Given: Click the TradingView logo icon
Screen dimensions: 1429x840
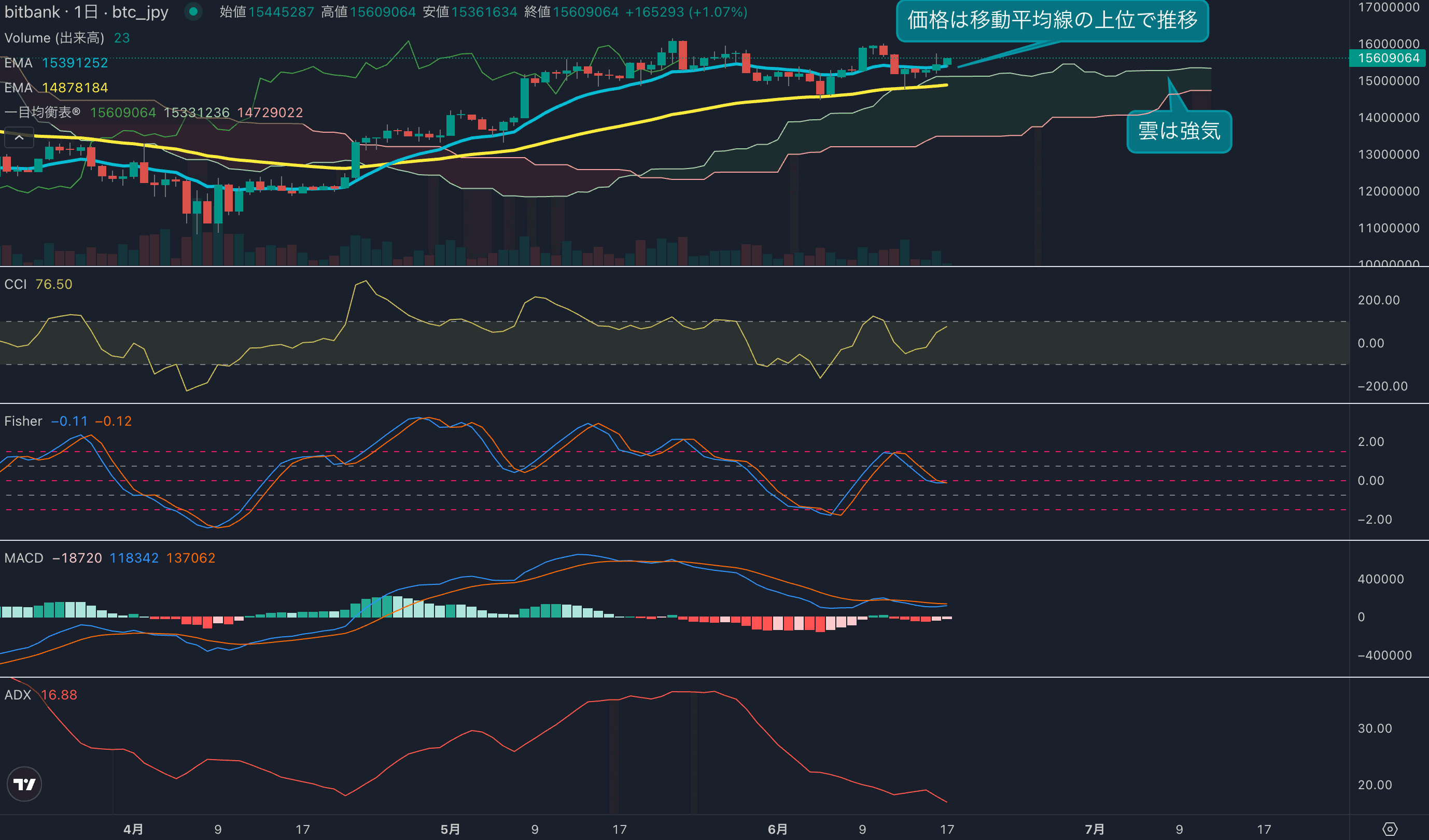Looking at the screenshot, I should point(24,784).
